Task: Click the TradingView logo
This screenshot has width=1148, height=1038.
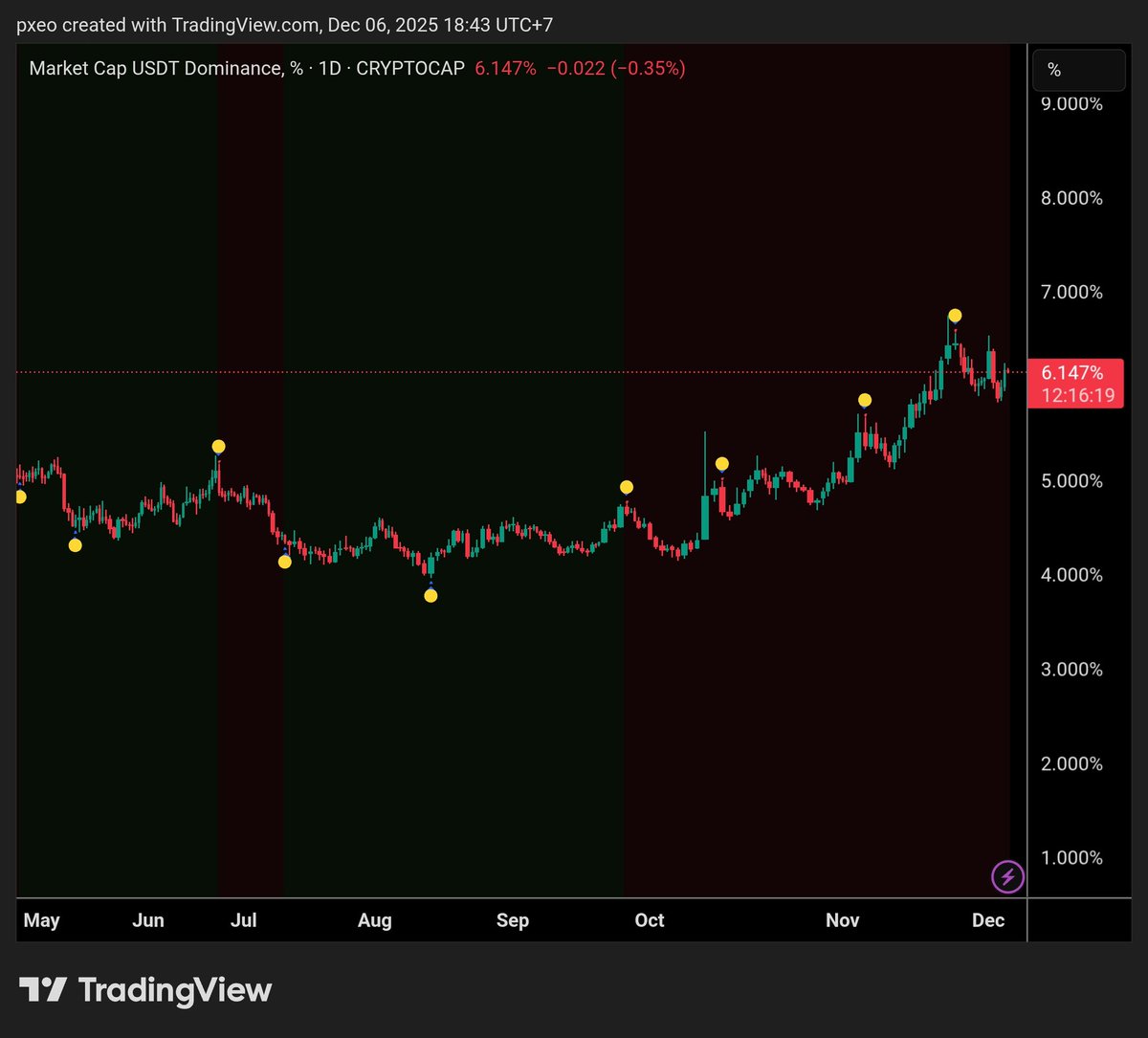Action: 143,991
